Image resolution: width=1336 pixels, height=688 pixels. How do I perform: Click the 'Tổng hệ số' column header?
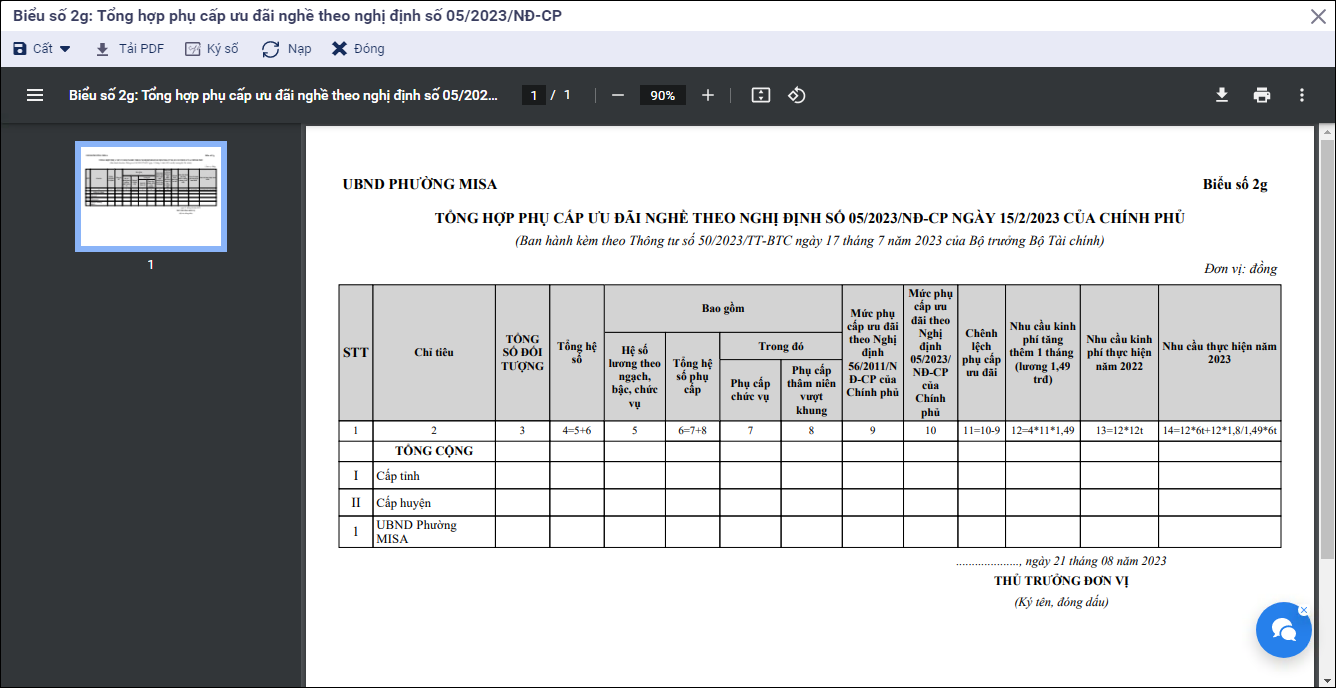[577, 352]
